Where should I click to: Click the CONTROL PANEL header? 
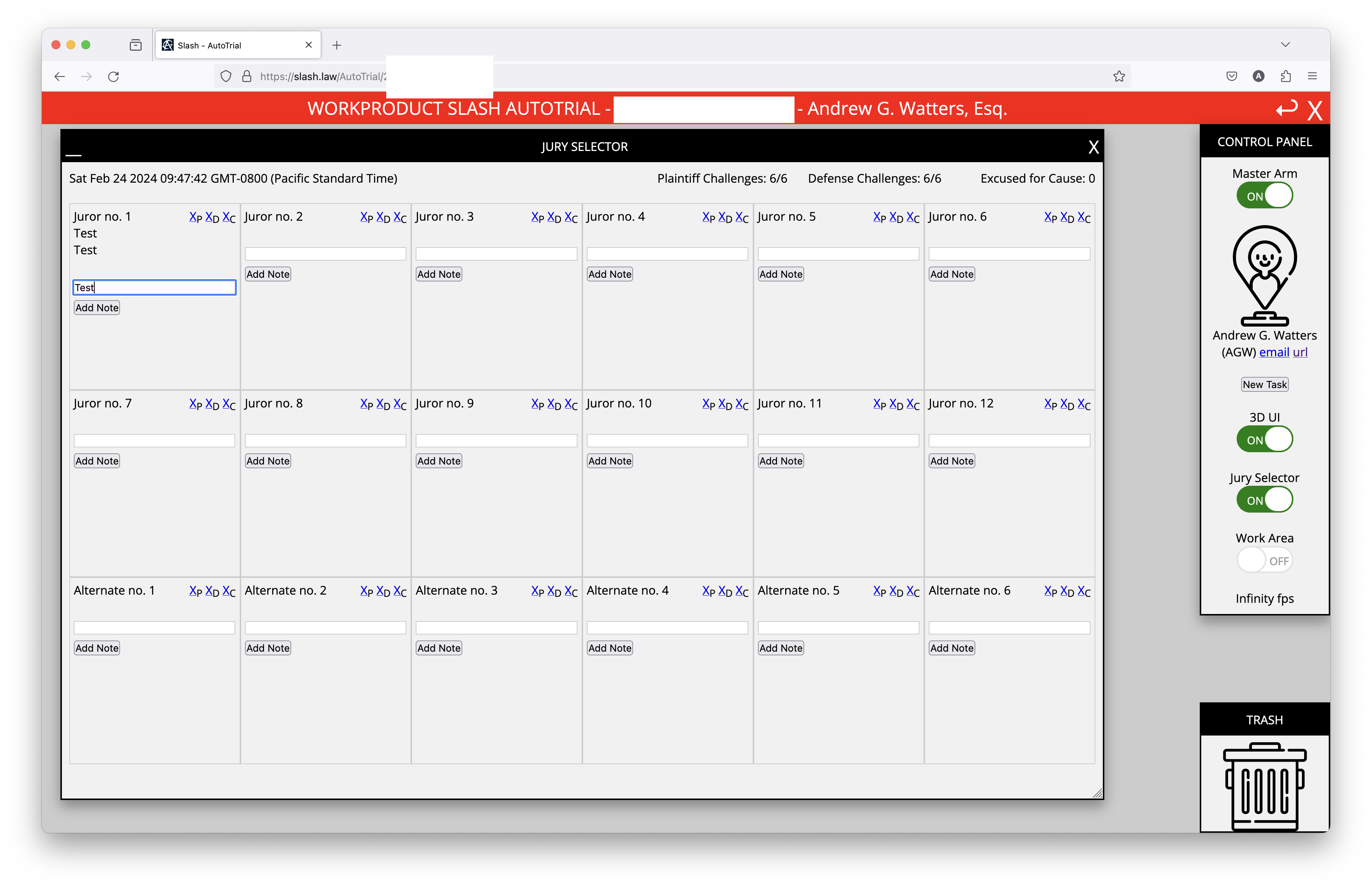[x=1264, y=142]
